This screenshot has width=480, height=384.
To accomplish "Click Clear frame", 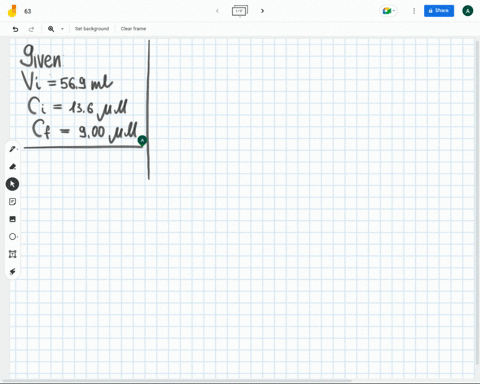I will [x=133, y=29].
